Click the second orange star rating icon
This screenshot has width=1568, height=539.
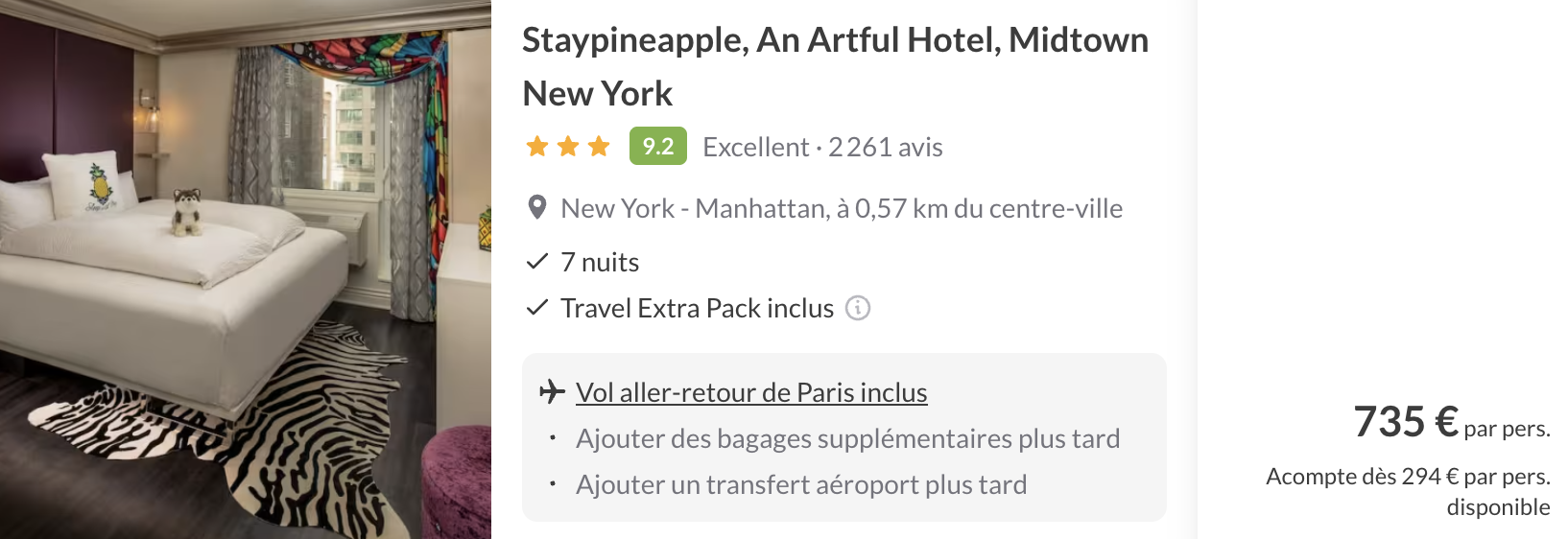pos(568,146)
